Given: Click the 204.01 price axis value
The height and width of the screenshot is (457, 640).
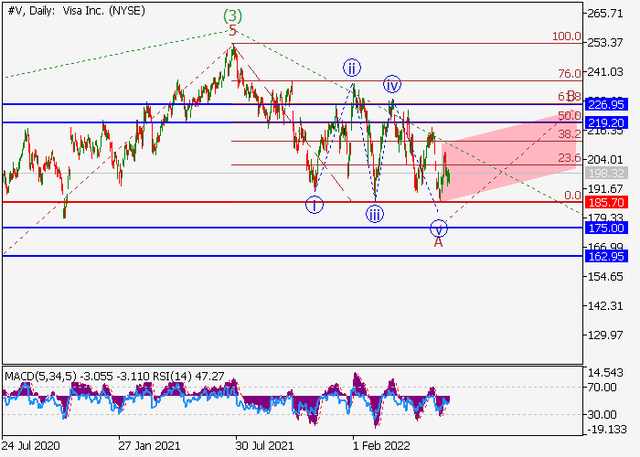Looking at the screenshot, I should point(605,160).
